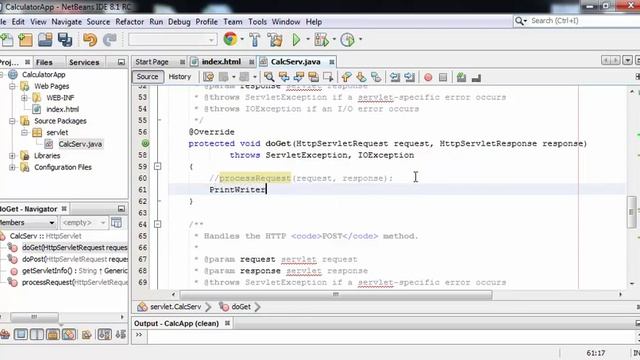640x360 pixels.
Task: Collapse the Javadoc fold at line 64
Action: pos(158,224)
